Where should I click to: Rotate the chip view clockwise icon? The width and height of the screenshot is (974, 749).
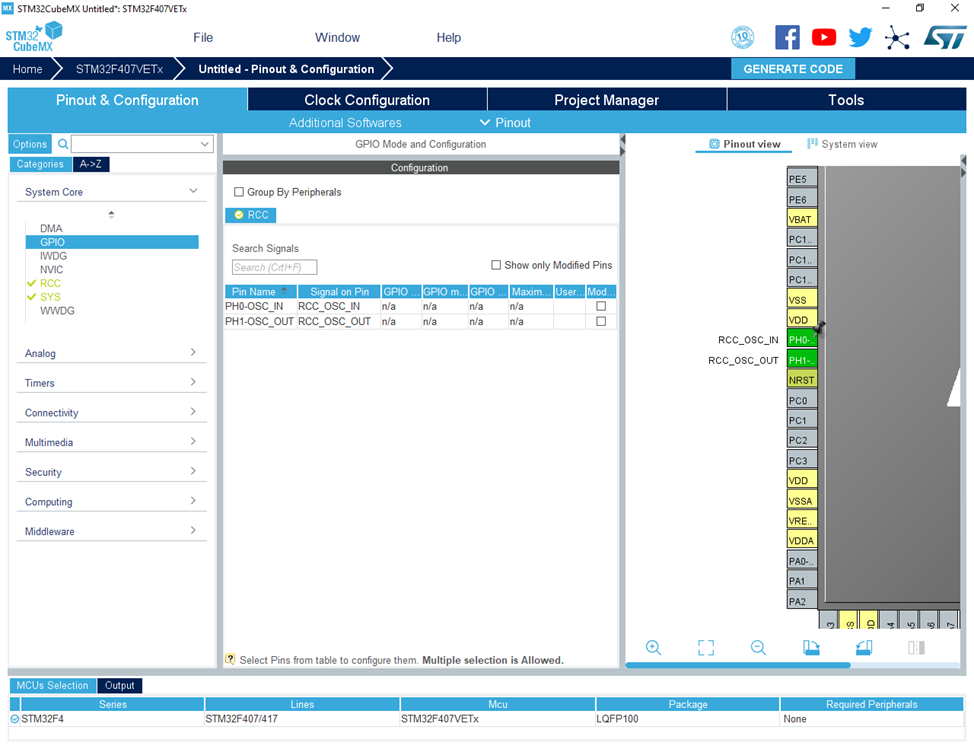click(811, 648)
